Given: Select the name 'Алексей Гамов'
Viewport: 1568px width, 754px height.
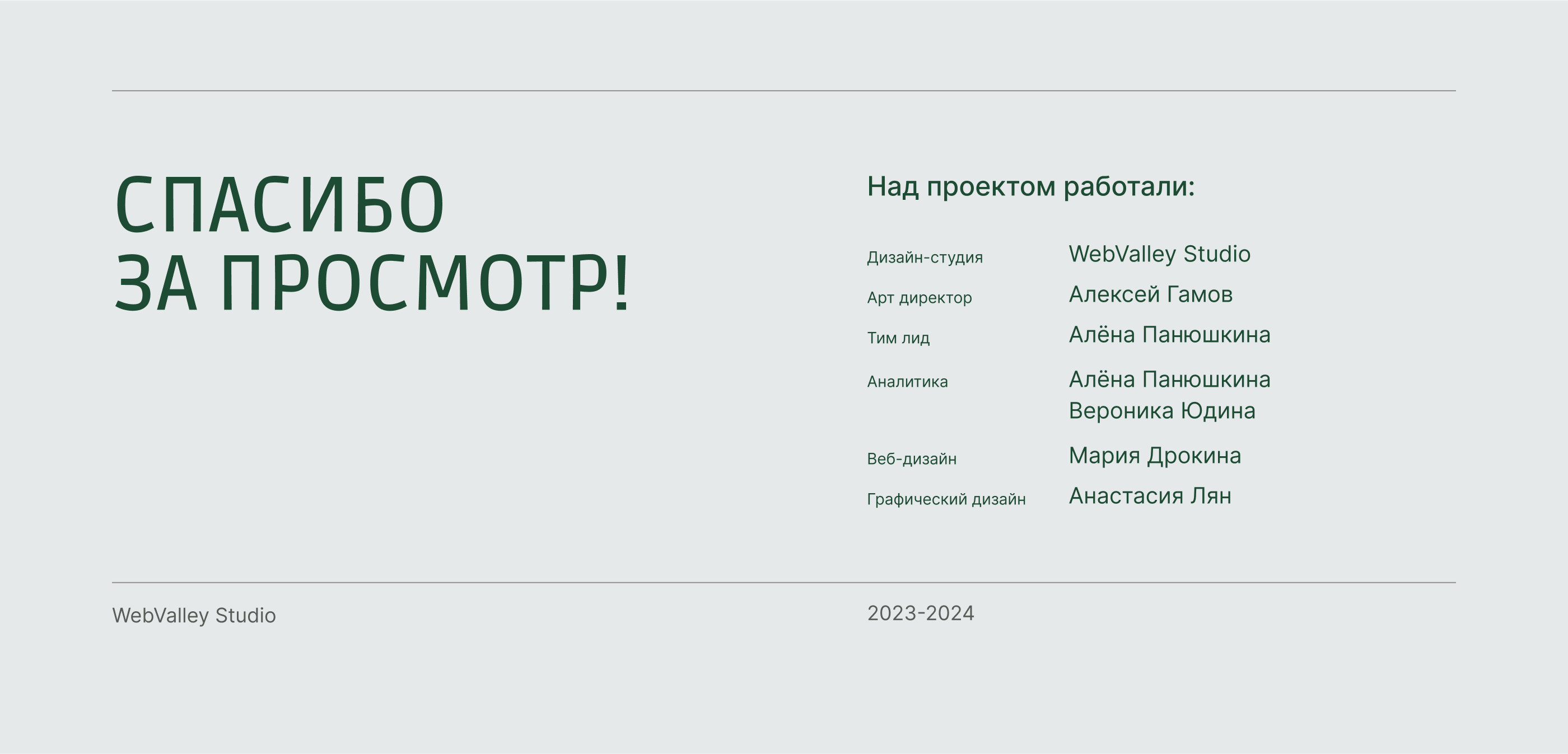Looking at the screenshot, I should click(1150, 294).
